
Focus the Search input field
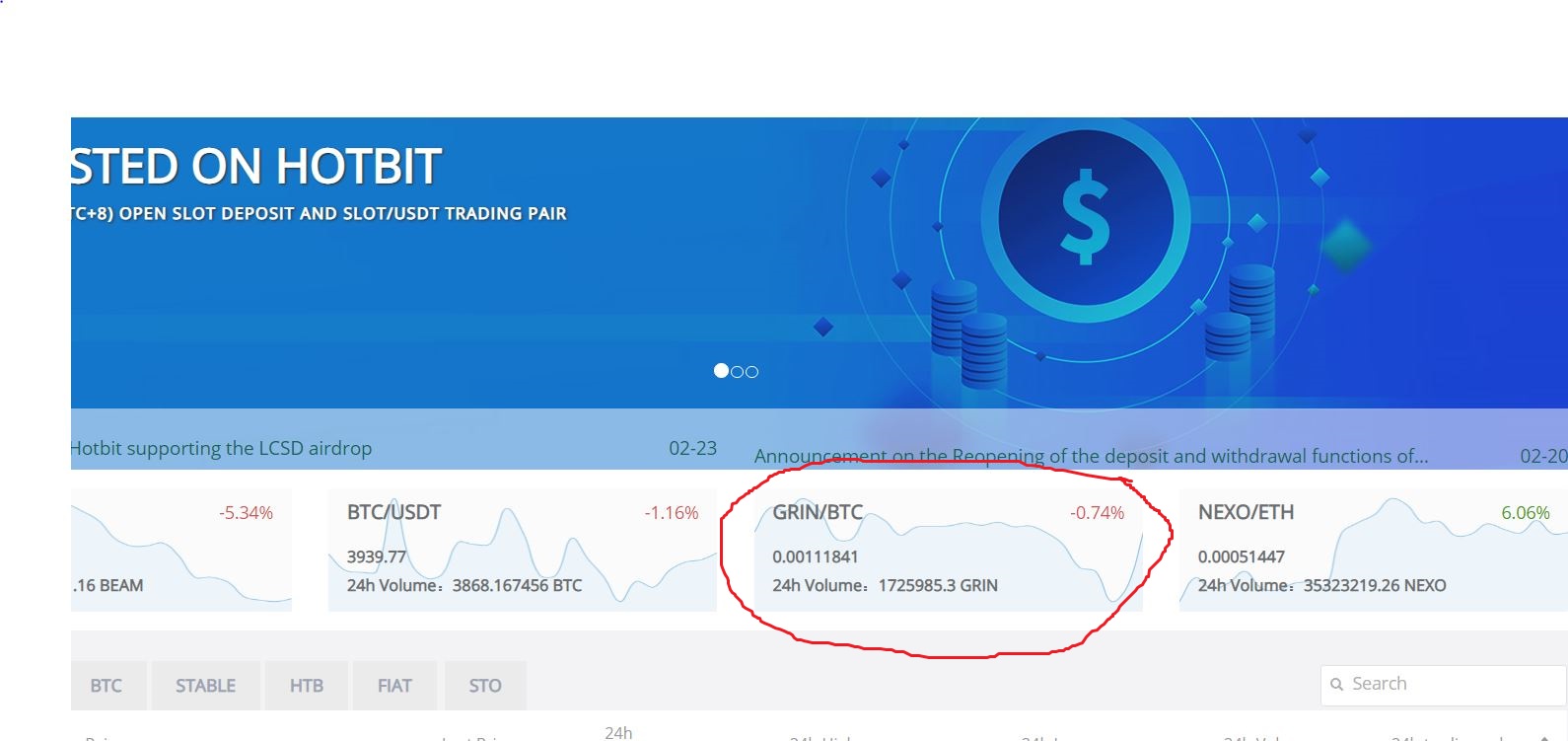[x=1444, y=685]
